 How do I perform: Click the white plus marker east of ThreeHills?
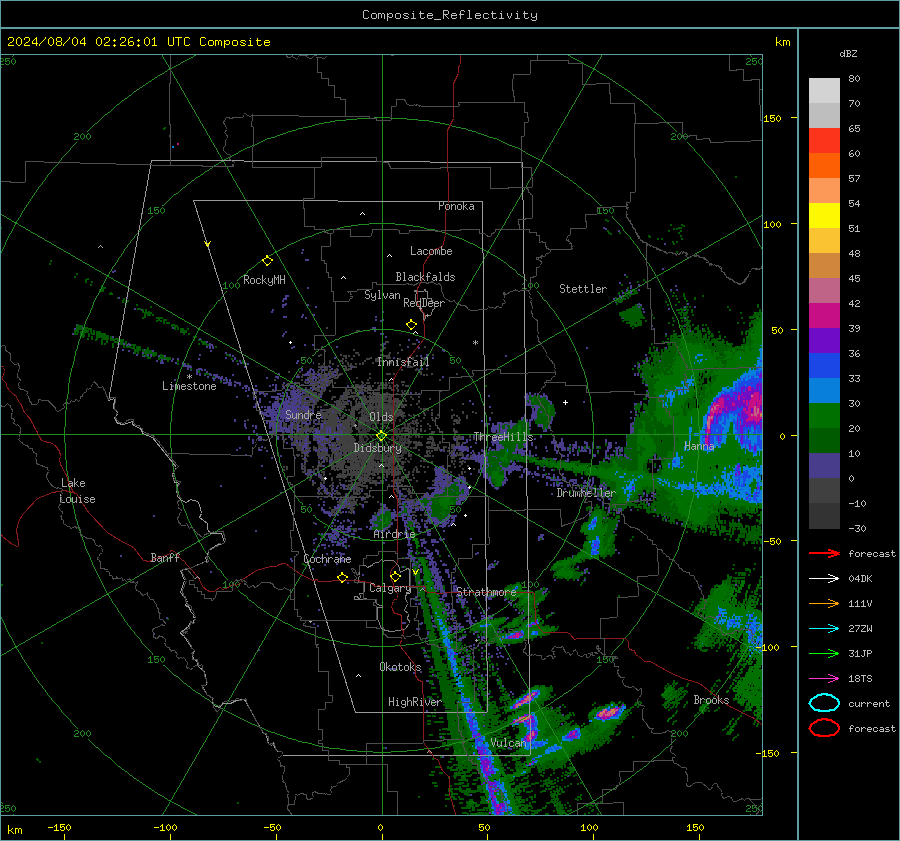point(565,402)
